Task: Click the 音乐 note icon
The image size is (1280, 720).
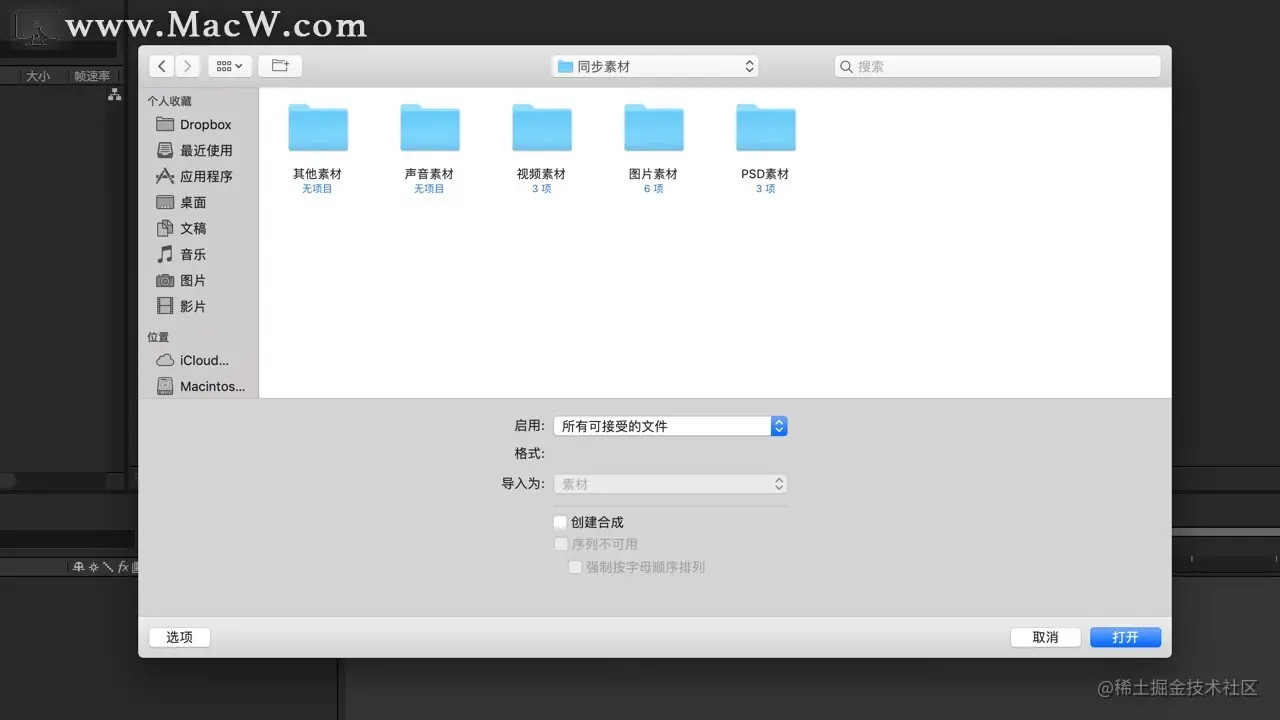Action: click(165, 255)
